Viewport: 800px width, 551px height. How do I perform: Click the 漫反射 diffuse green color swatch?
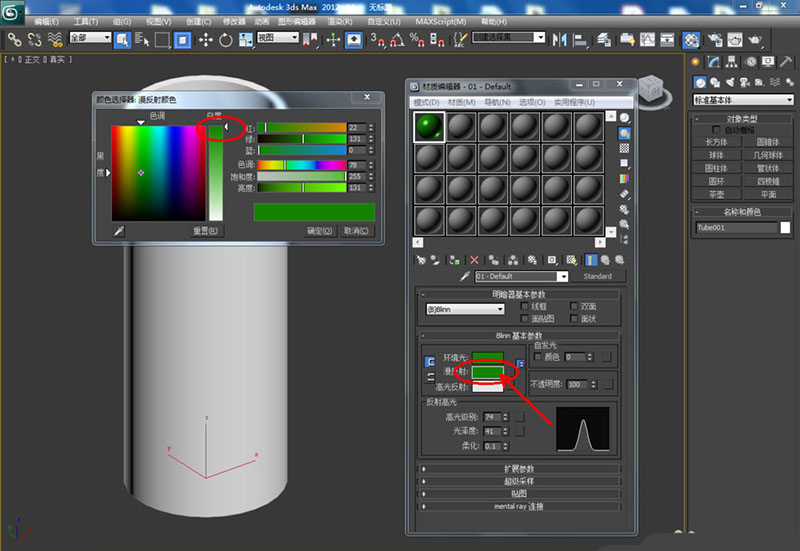point(487,371)
